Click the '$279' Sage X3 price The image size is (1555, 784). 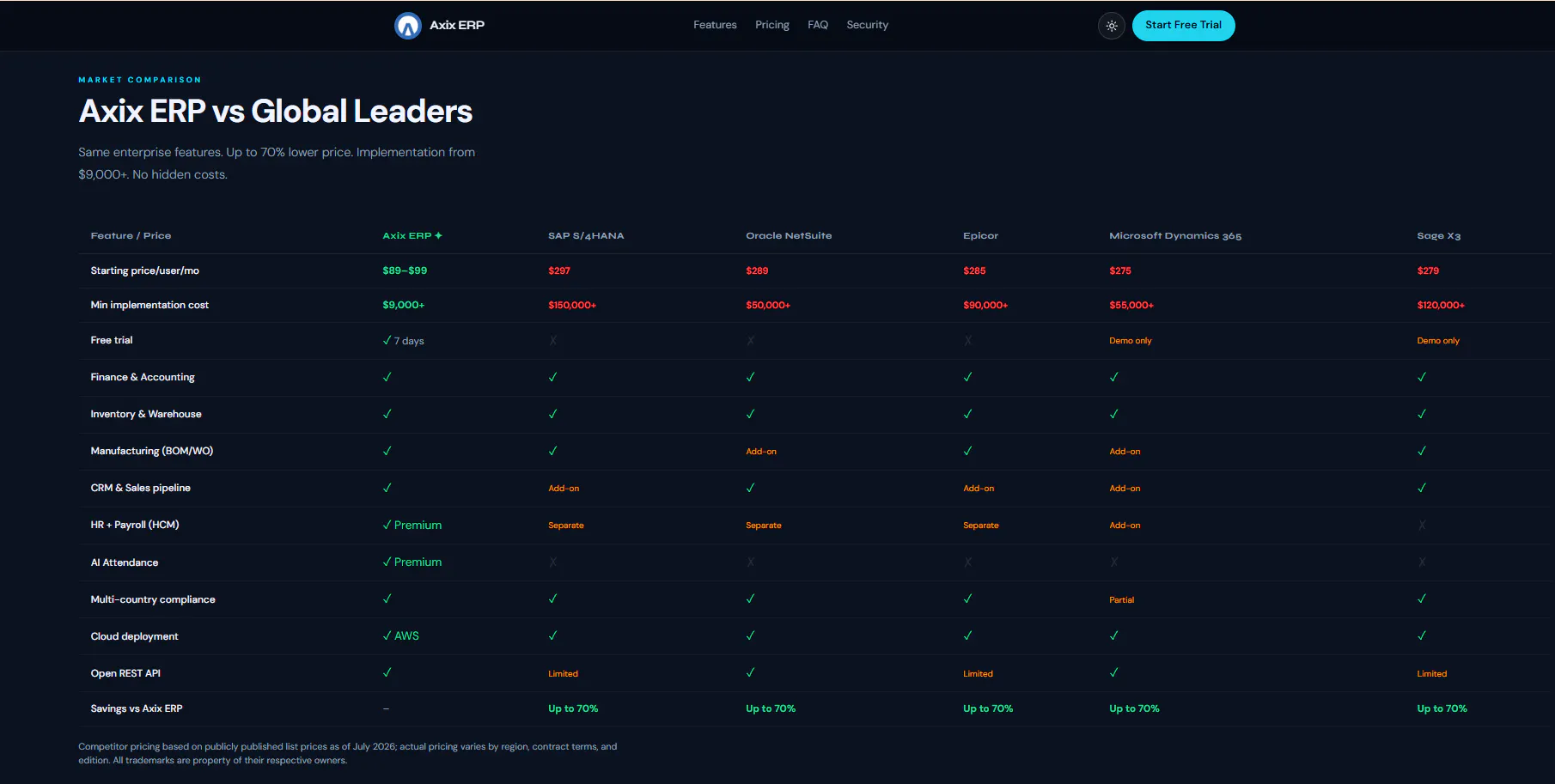tap(1428, 270)
